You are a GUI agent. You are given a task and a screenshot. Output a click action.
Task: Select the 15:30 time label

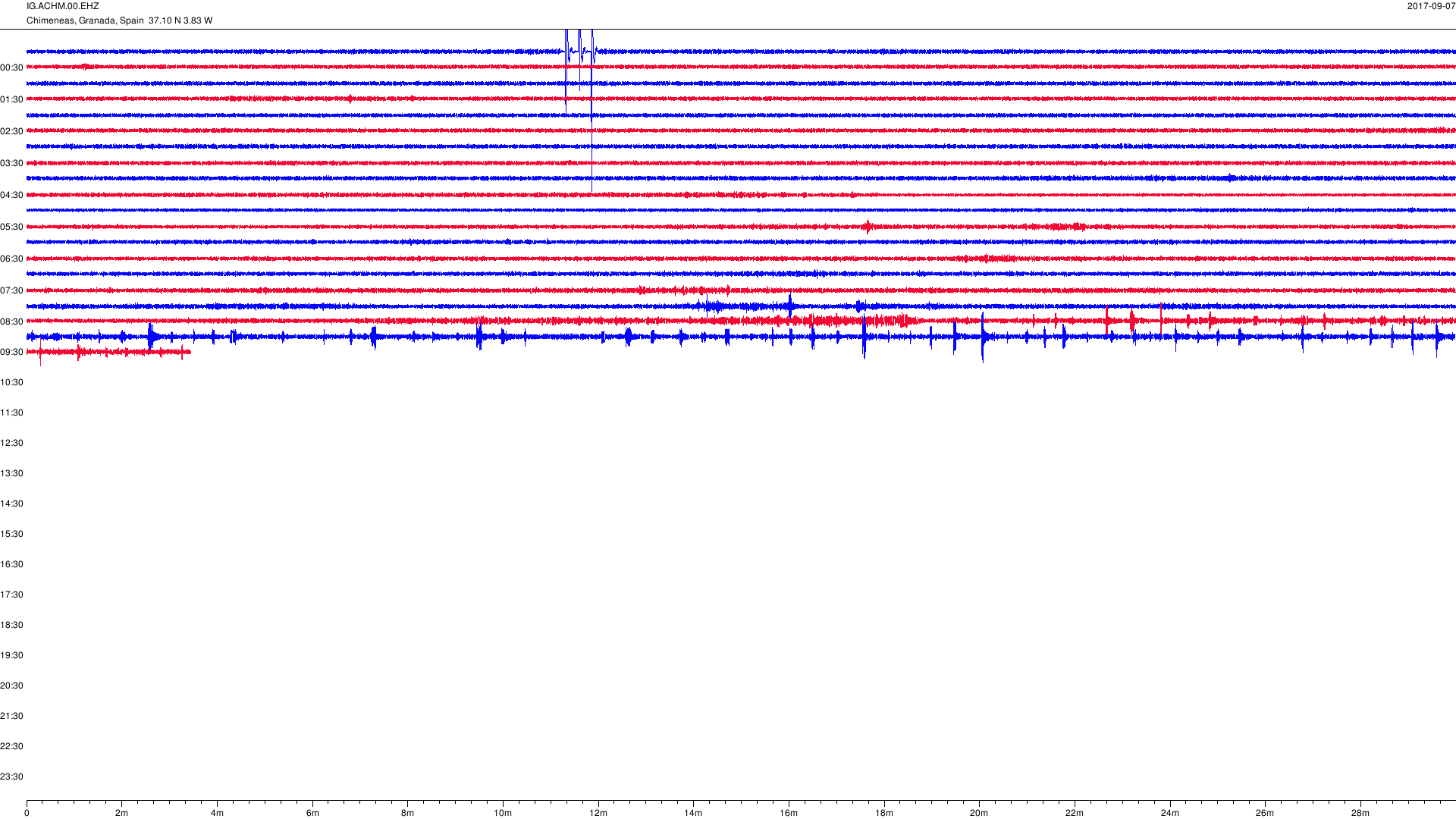(x=11, y=534)
